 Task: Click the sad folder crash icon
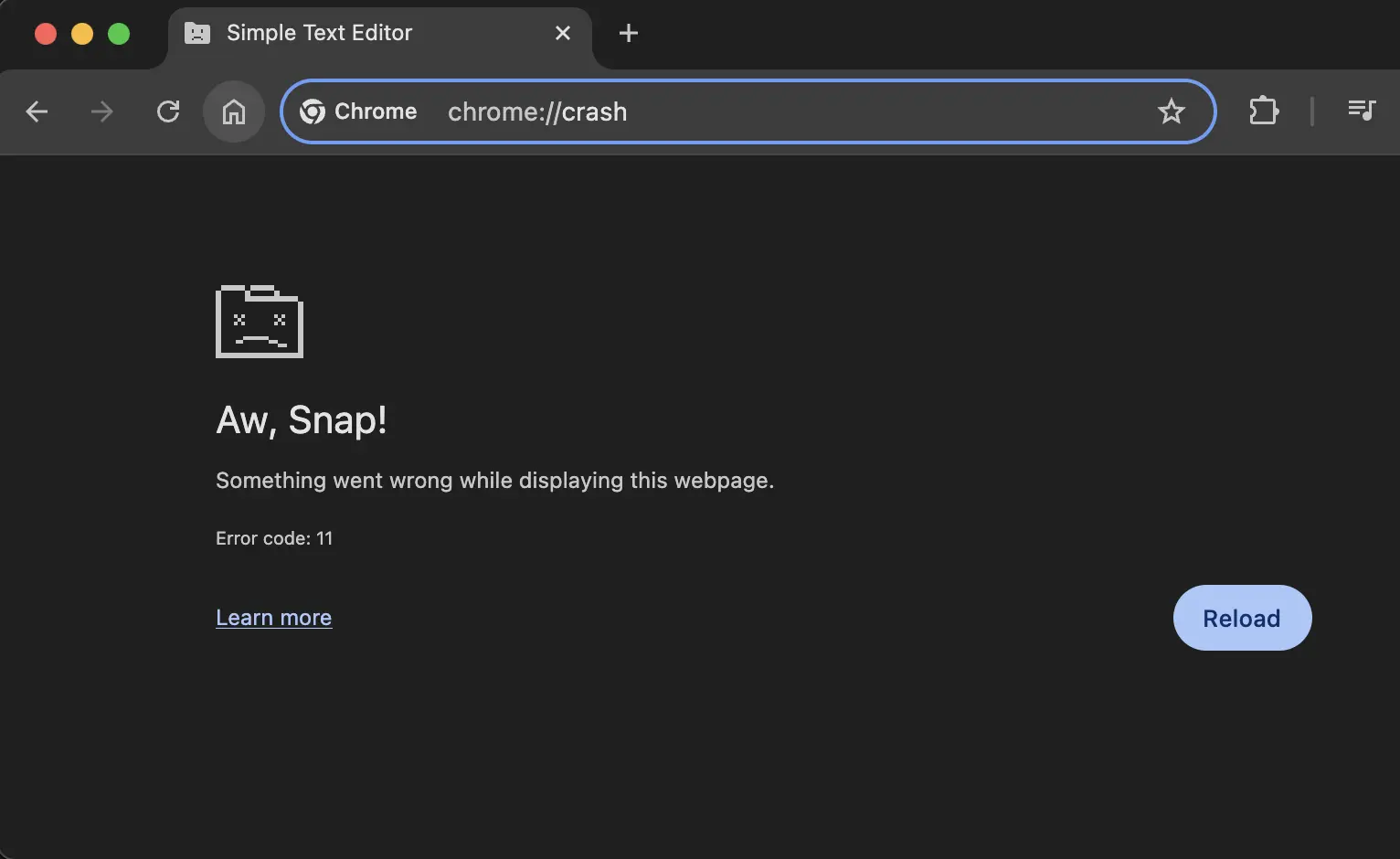(x=259, y=321)
